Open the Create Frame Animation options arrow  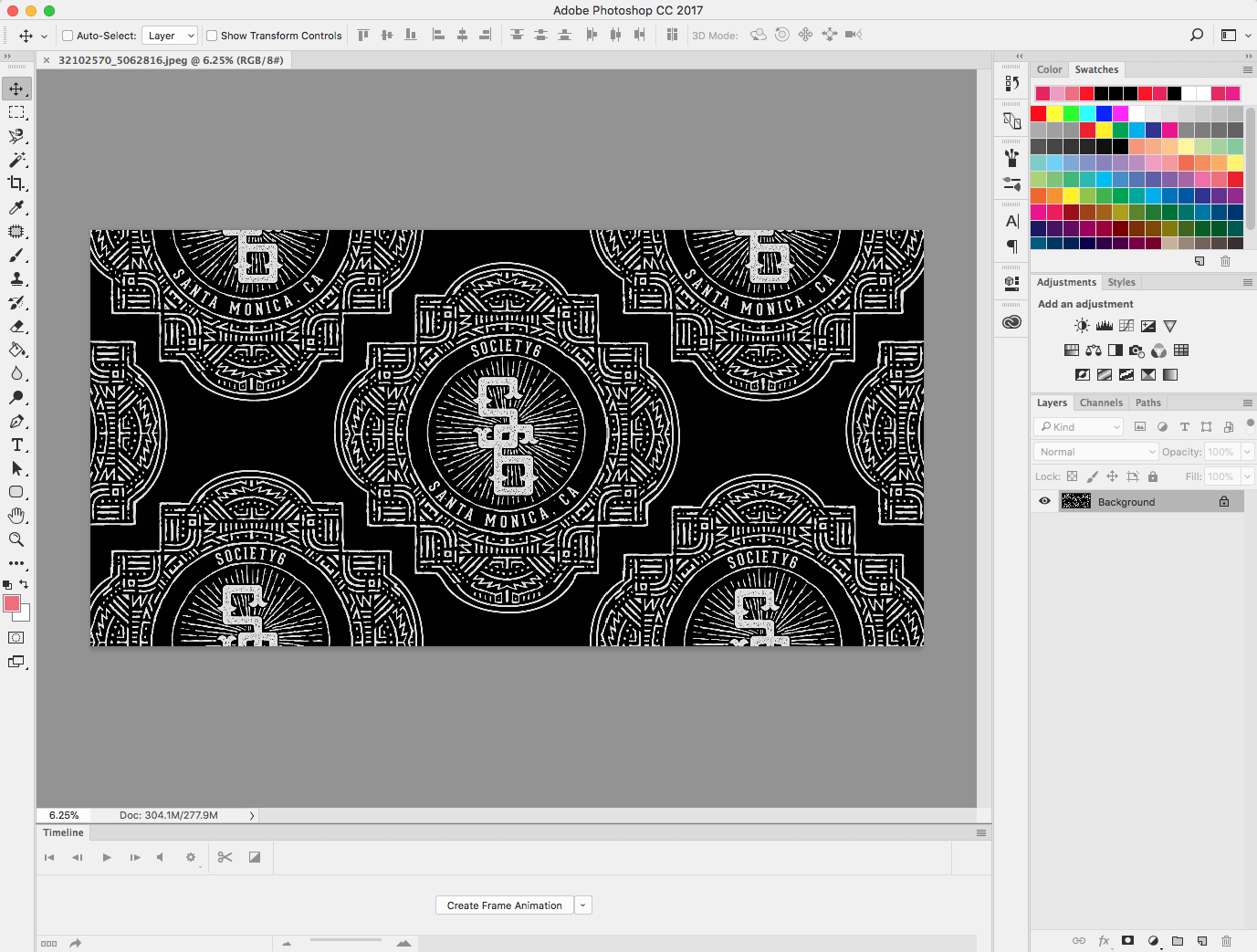[x=582, y=905]
